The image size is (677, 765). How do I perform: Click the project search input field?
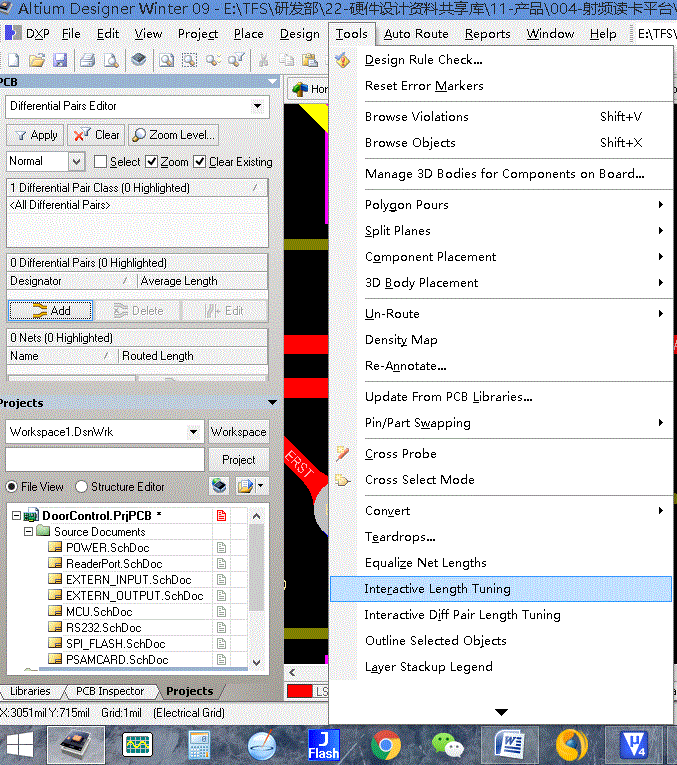[x=105, y=460]
